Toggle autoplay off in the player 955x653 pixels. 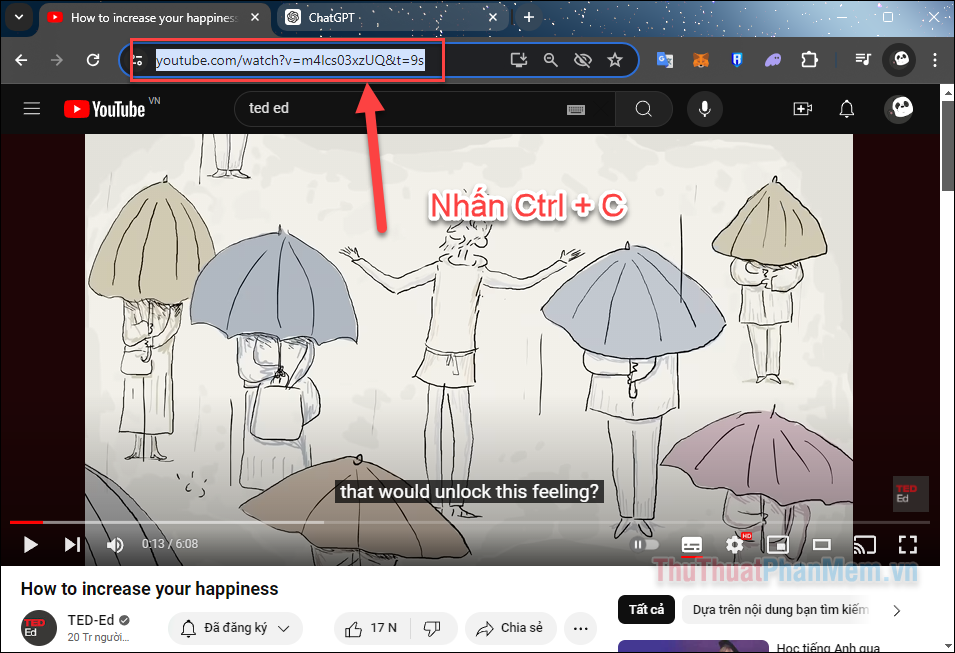coord(645,545)
